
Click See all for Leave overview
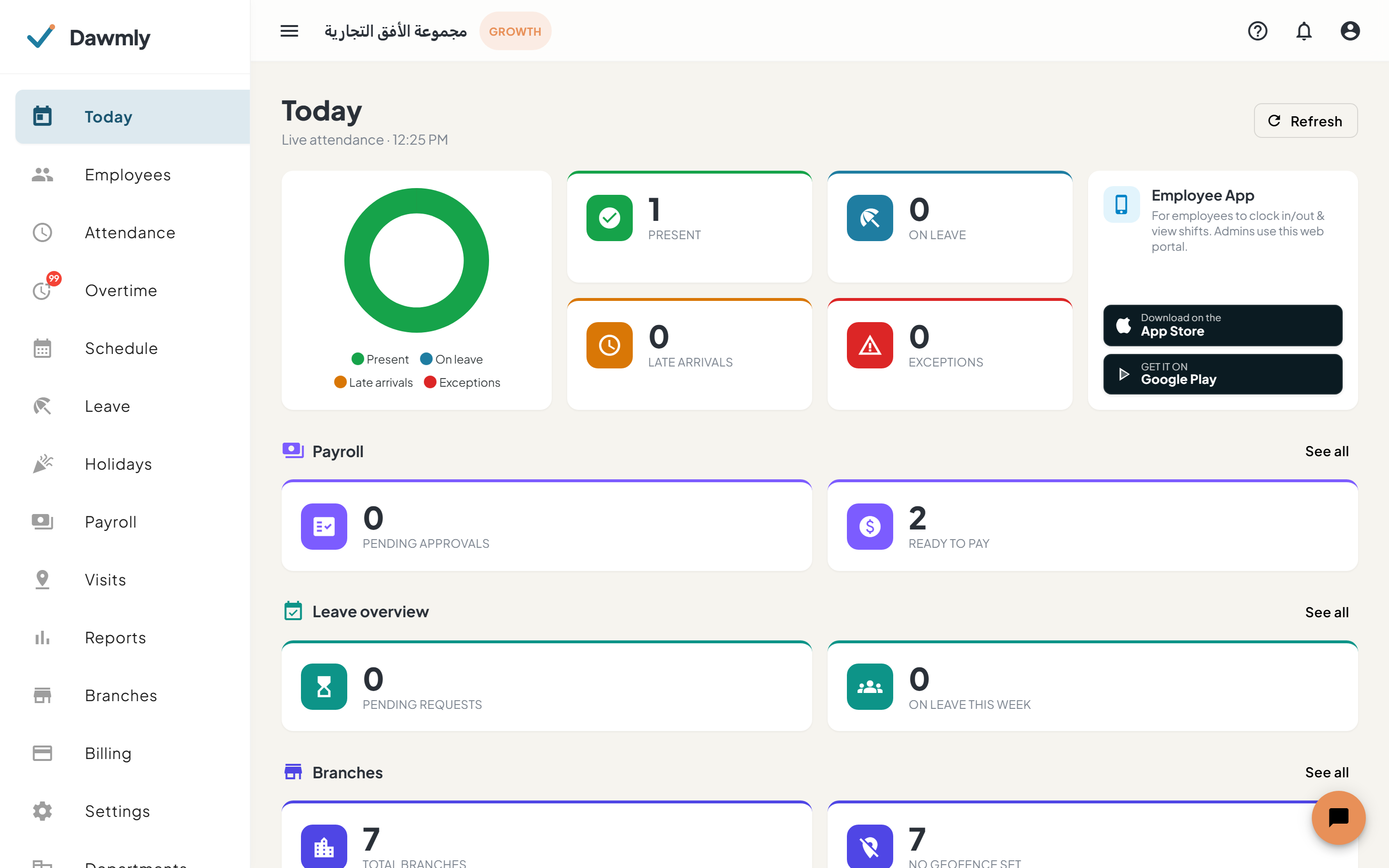point(1326,612)
